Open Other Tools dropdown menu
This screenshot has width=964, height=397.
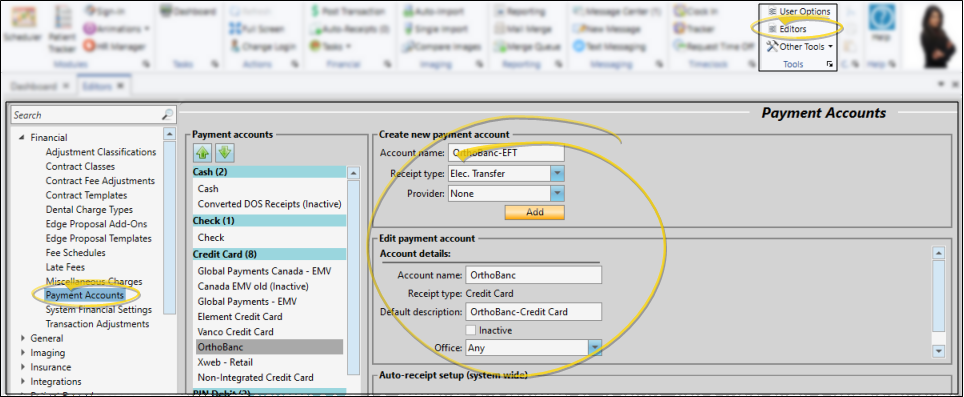coord(800,46)
